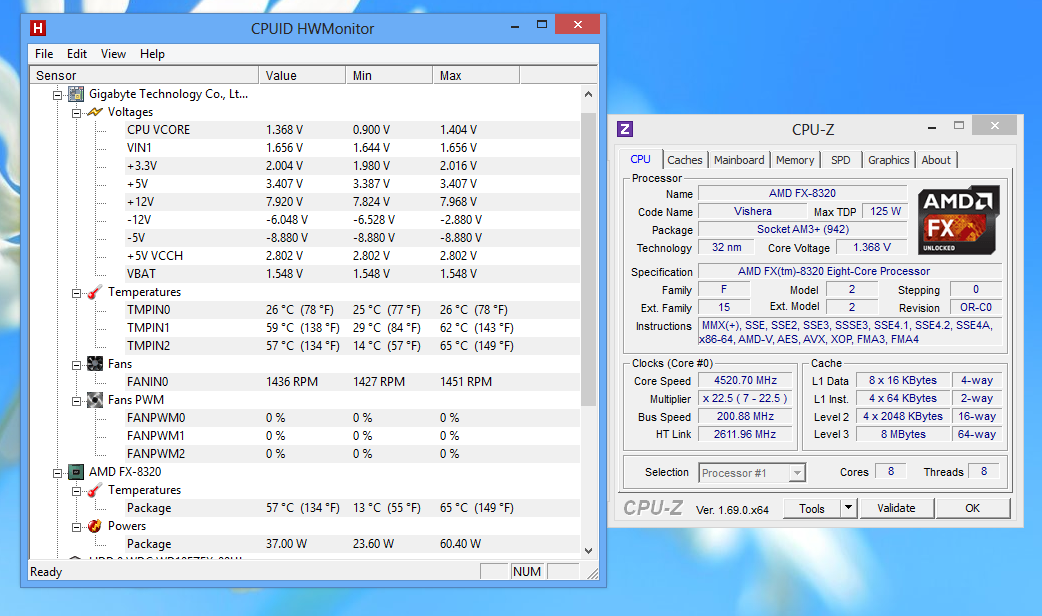Click the NUM indicator in HWMonitor status bar

pyautogui.click(x=527, y=571)
